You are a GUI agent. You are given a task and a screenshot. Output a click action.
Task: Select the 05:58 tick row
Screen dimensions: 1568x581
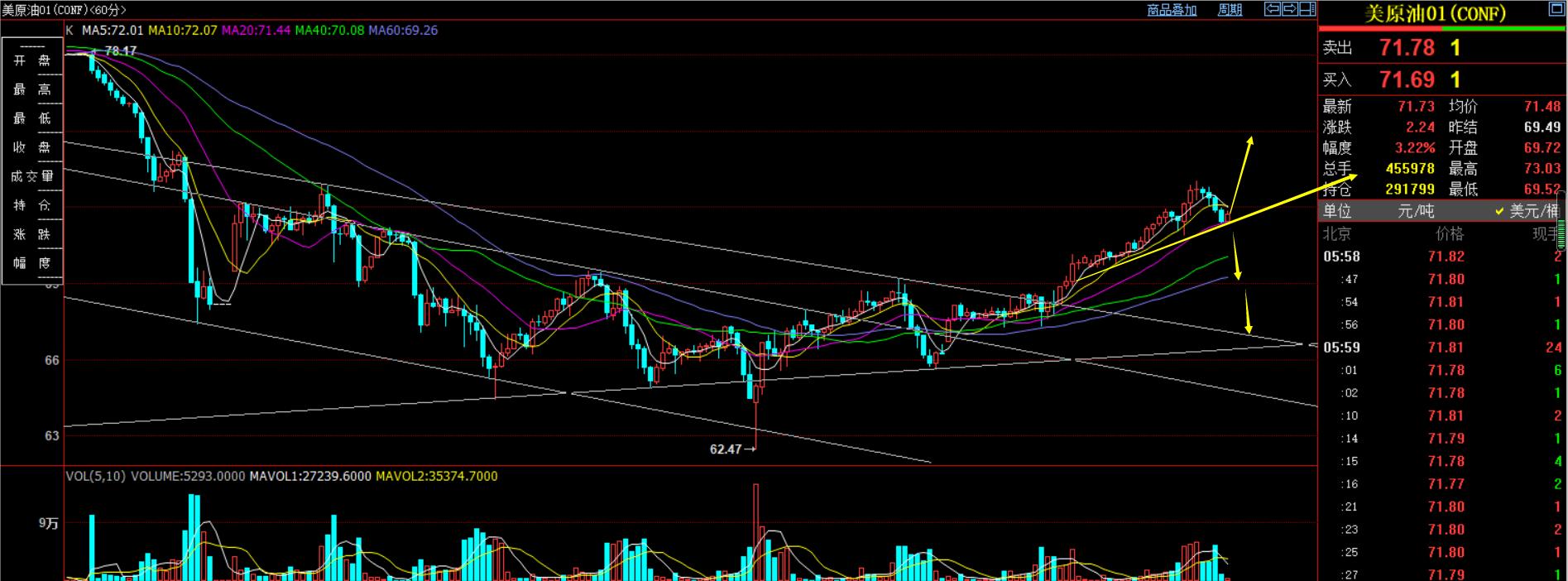(x=1441, y=257)
